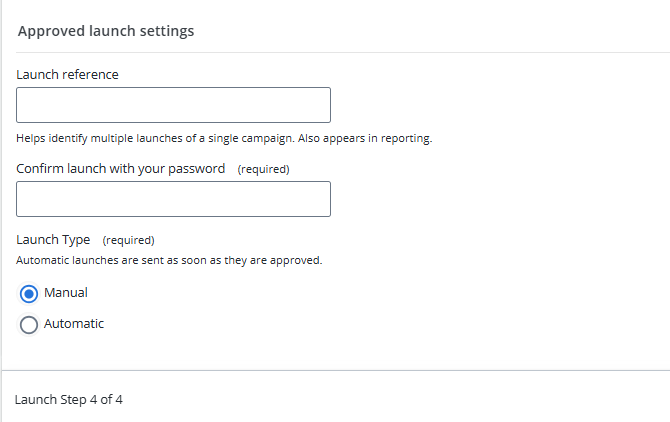The image size is (670, 422).
Task: Click the "Launch Type" label
Action: [x=53, y=240]
